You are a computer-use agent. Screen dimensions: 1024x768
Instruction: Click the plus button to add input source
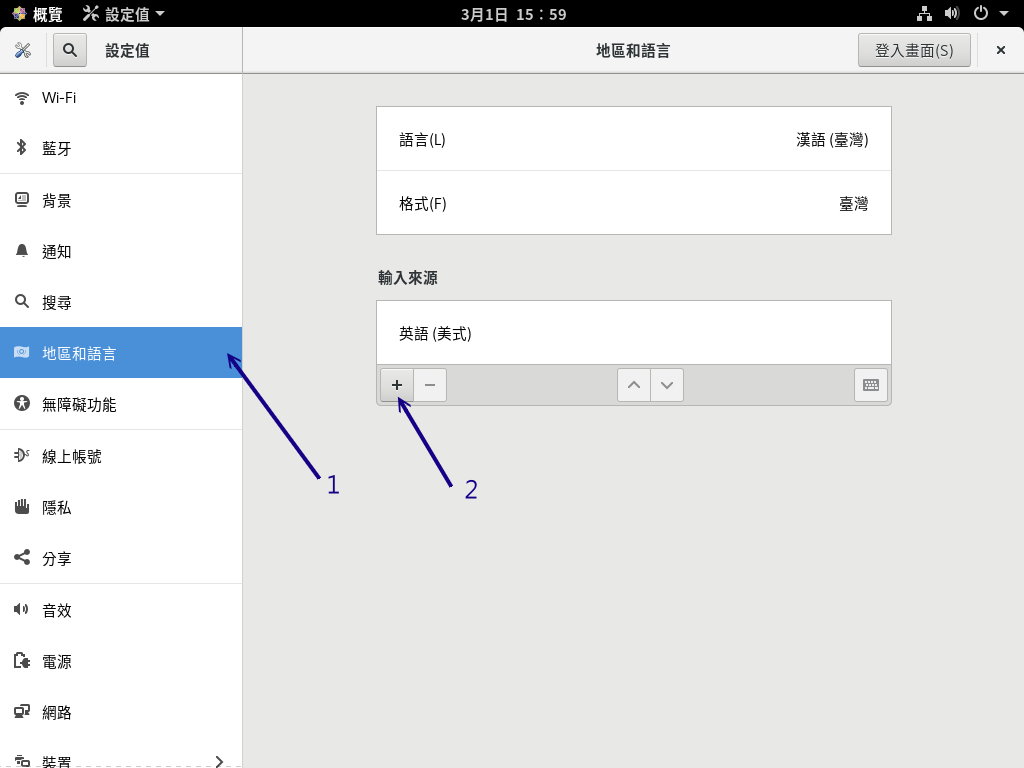click(x=397, y=385)
